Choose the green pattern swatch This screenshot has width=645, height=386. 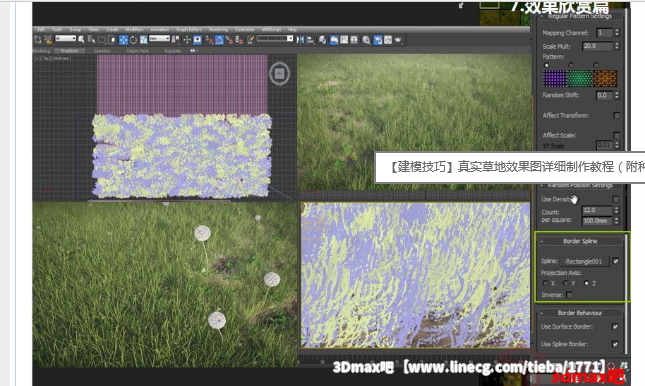coord(580,78)
